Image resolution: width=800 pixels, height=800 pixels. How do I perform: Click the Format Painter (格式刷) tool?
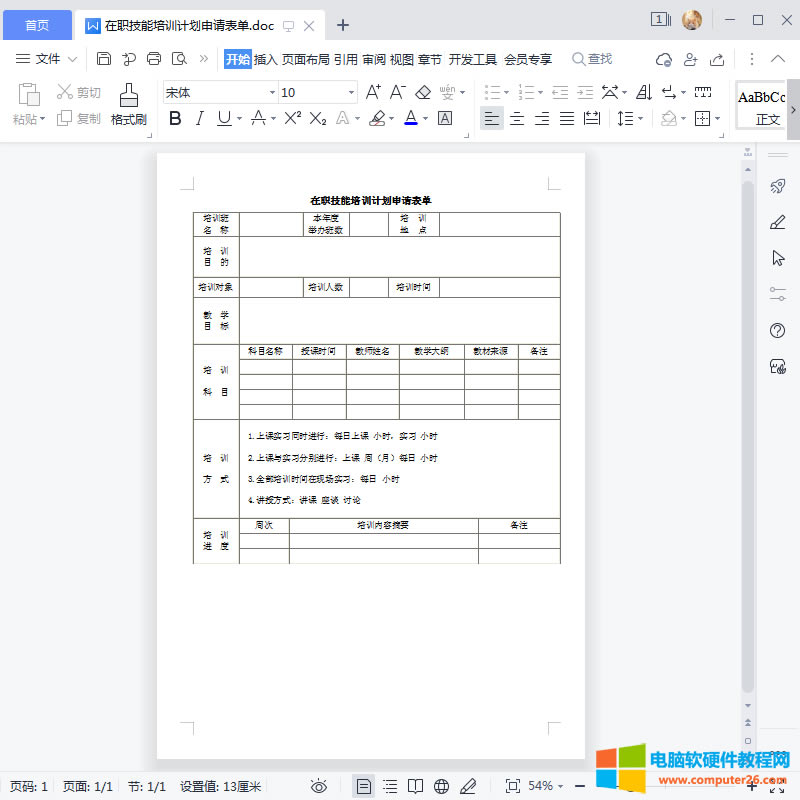click(128, 104)
